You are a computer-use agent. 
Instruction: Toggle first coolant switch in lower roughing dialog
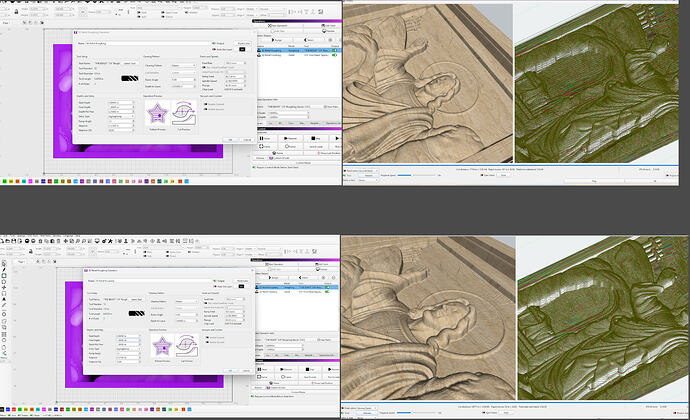click(x=207, y=337)
